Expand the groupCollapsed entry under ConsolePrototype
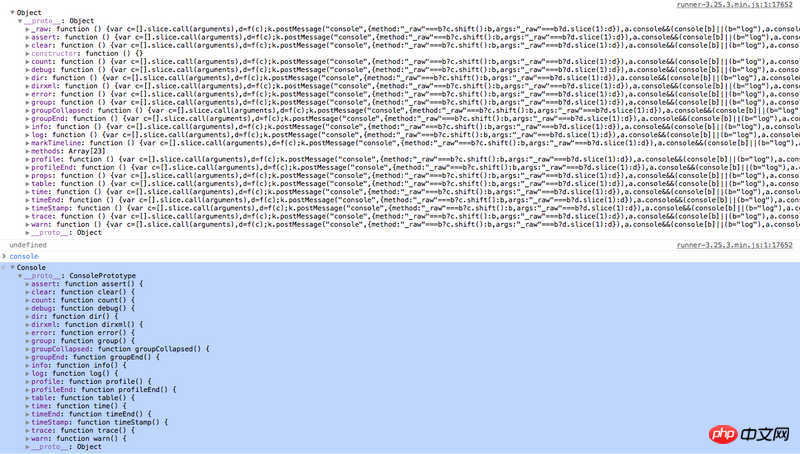This screenshot has width=800, height=454. click(28, 349)
